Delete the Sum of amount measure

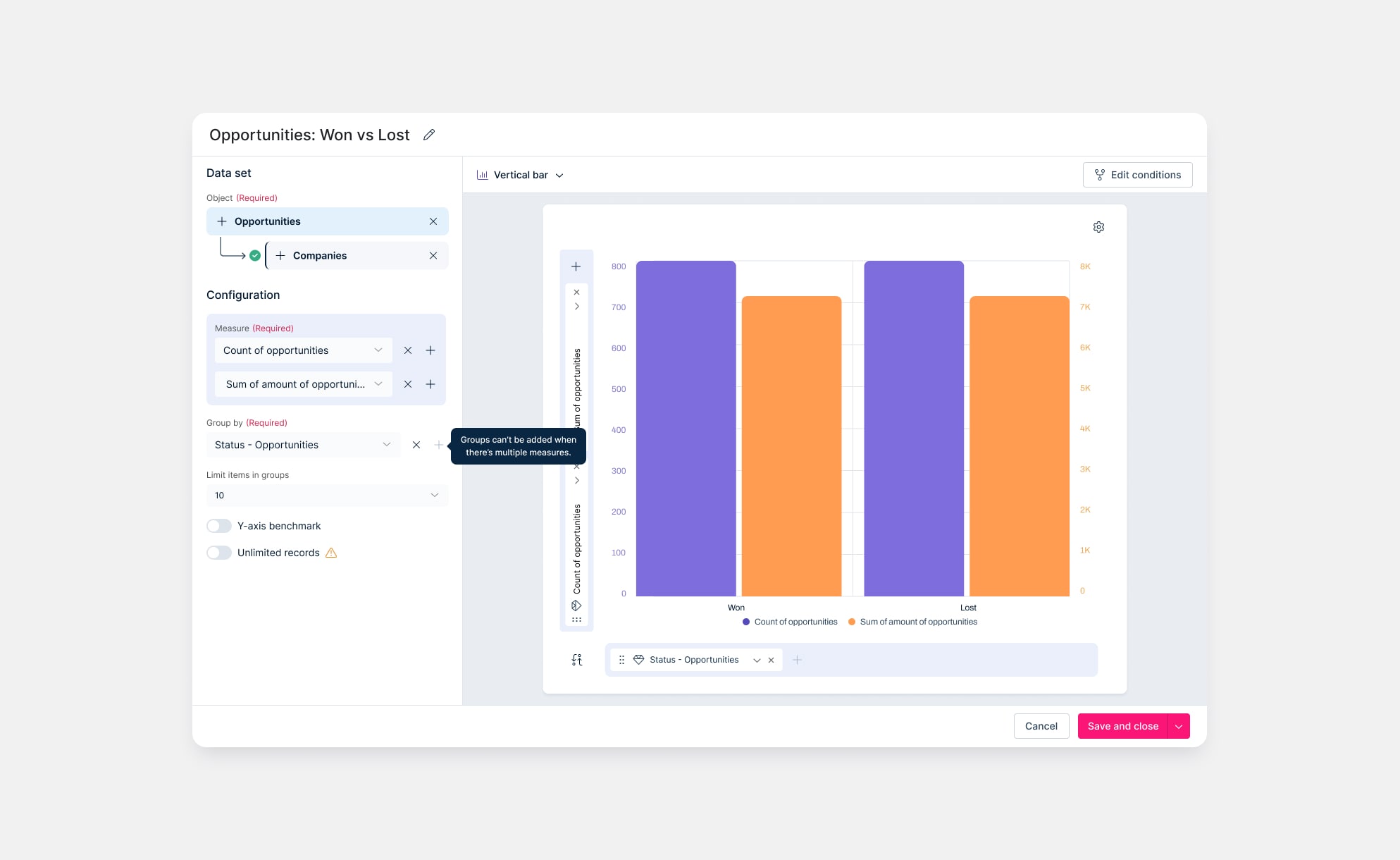tap(408, 384)
